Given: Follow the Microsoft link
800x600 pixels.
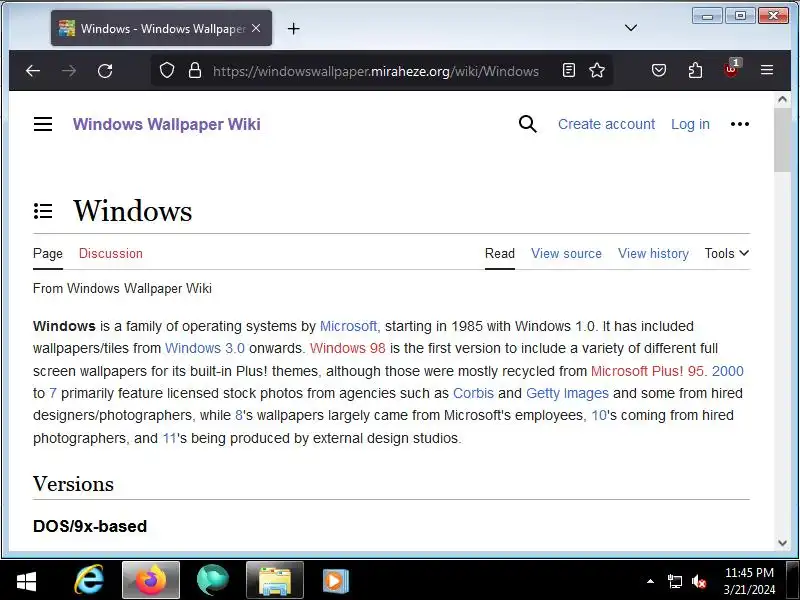Looking at the screenshot, I should click(x=348, y=326).
